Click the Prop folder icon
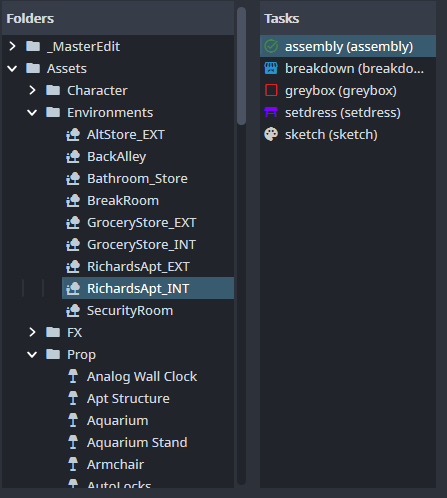Screen dimensions: 447x498 point(53,354)
